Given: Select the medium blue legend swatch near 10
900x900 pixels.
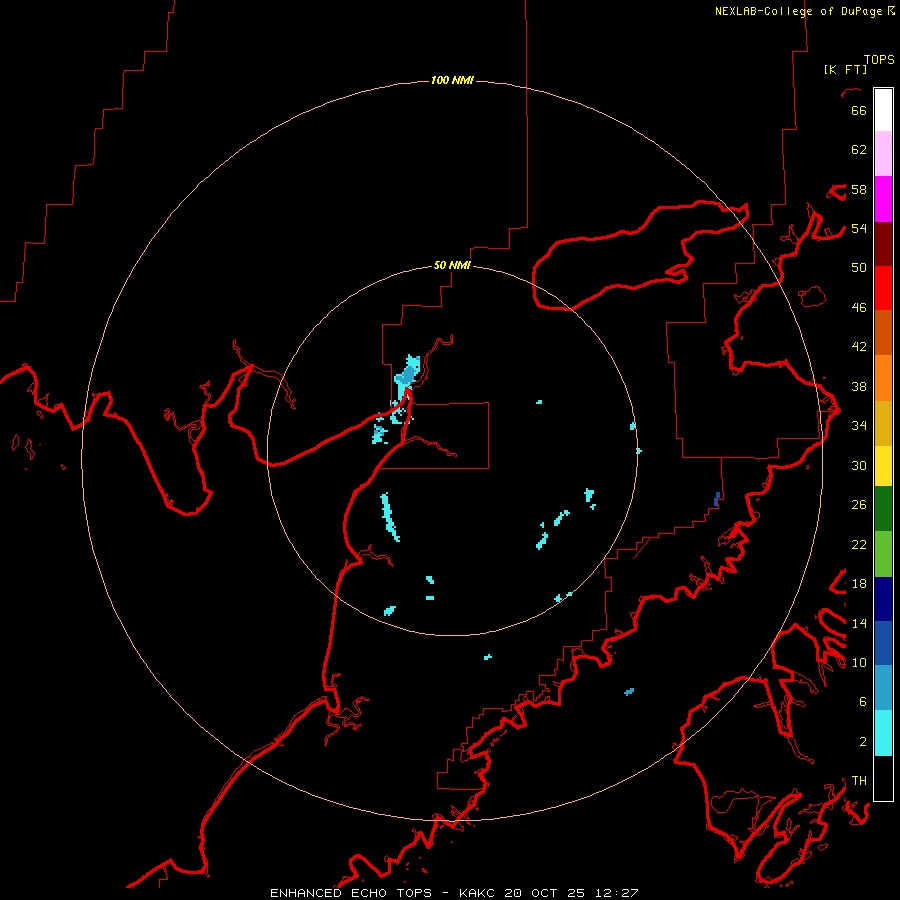Looking at the screenshot, I should pyautogui.click(x=883, y=643).
